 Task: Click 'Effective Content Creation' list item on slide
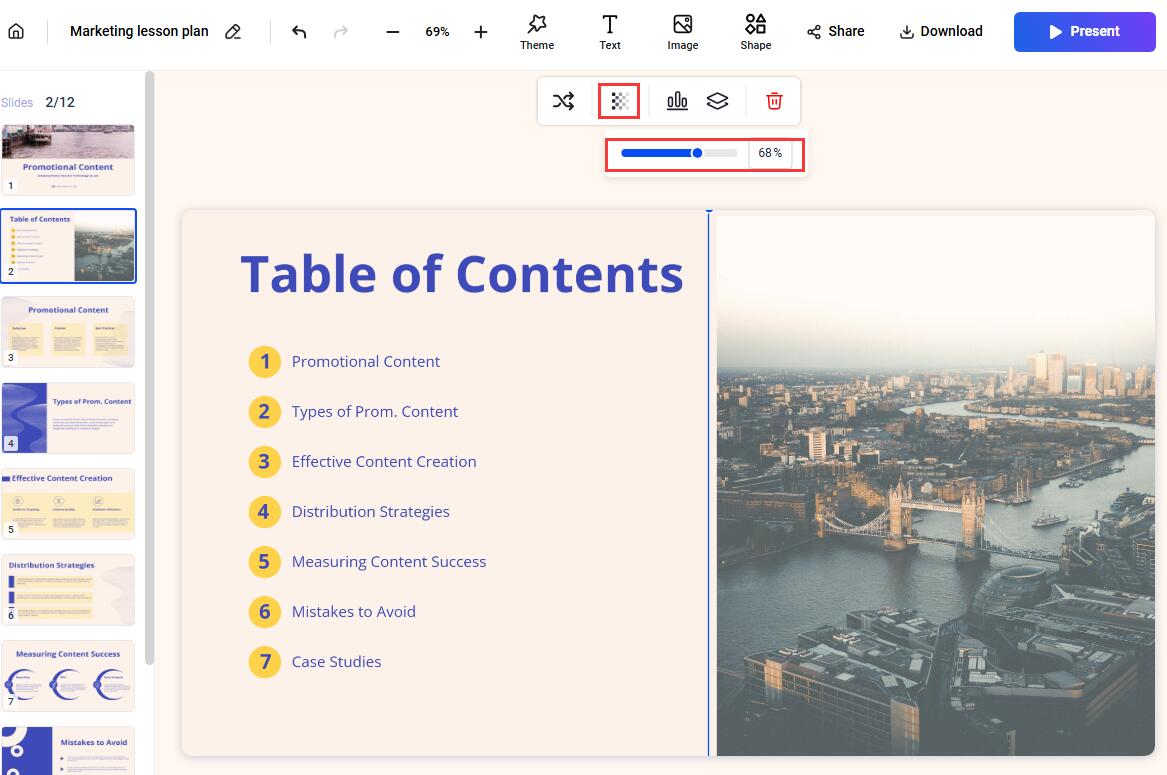[384, 461]
